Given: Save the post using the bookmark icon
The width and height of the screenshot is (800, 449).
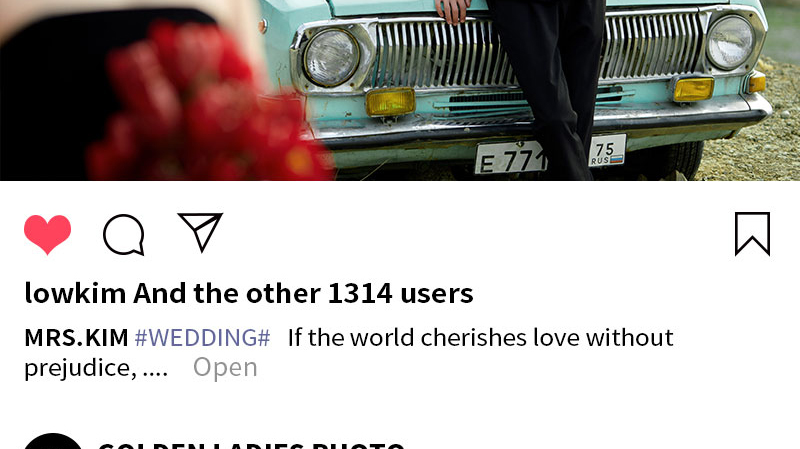Looking at the screenshot, I should (x=753, y=234).
